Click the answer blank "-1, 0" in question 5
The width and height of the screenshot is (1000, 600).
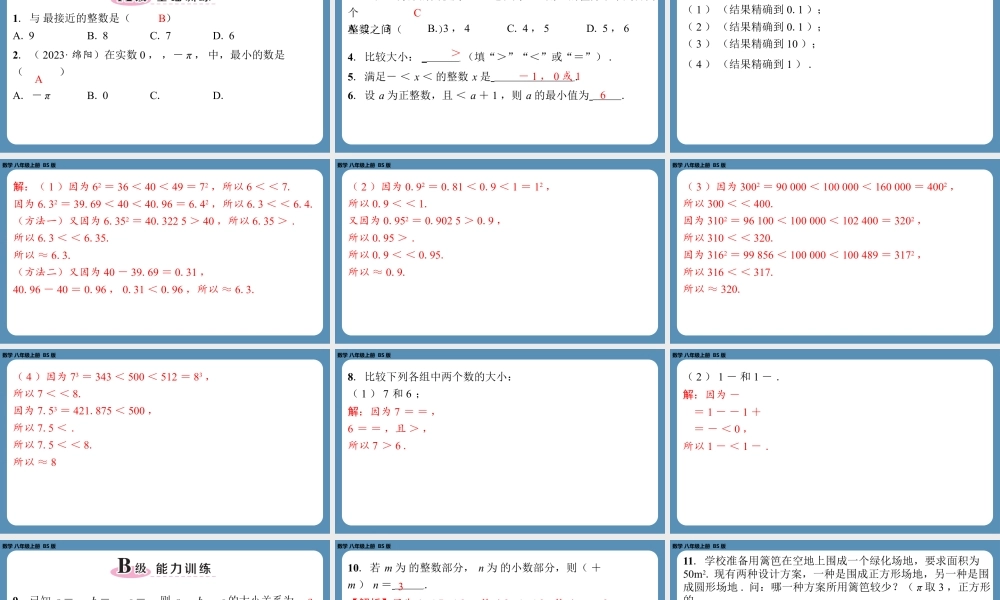click(540, 76)
